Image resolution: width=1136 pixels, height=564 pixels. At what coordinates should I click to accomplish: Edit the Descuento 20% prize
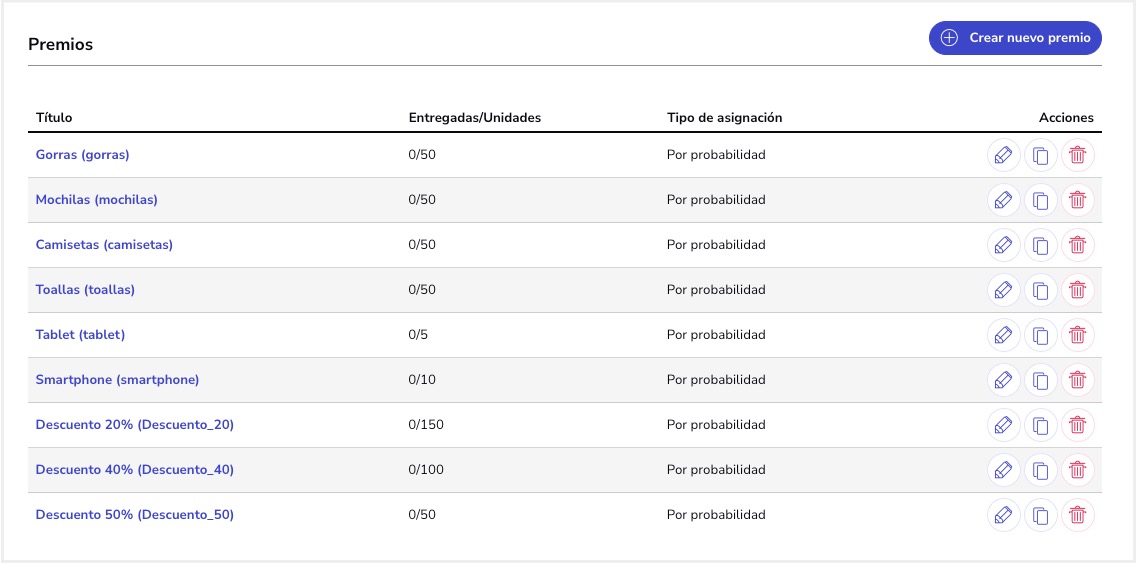[1003, 425]
